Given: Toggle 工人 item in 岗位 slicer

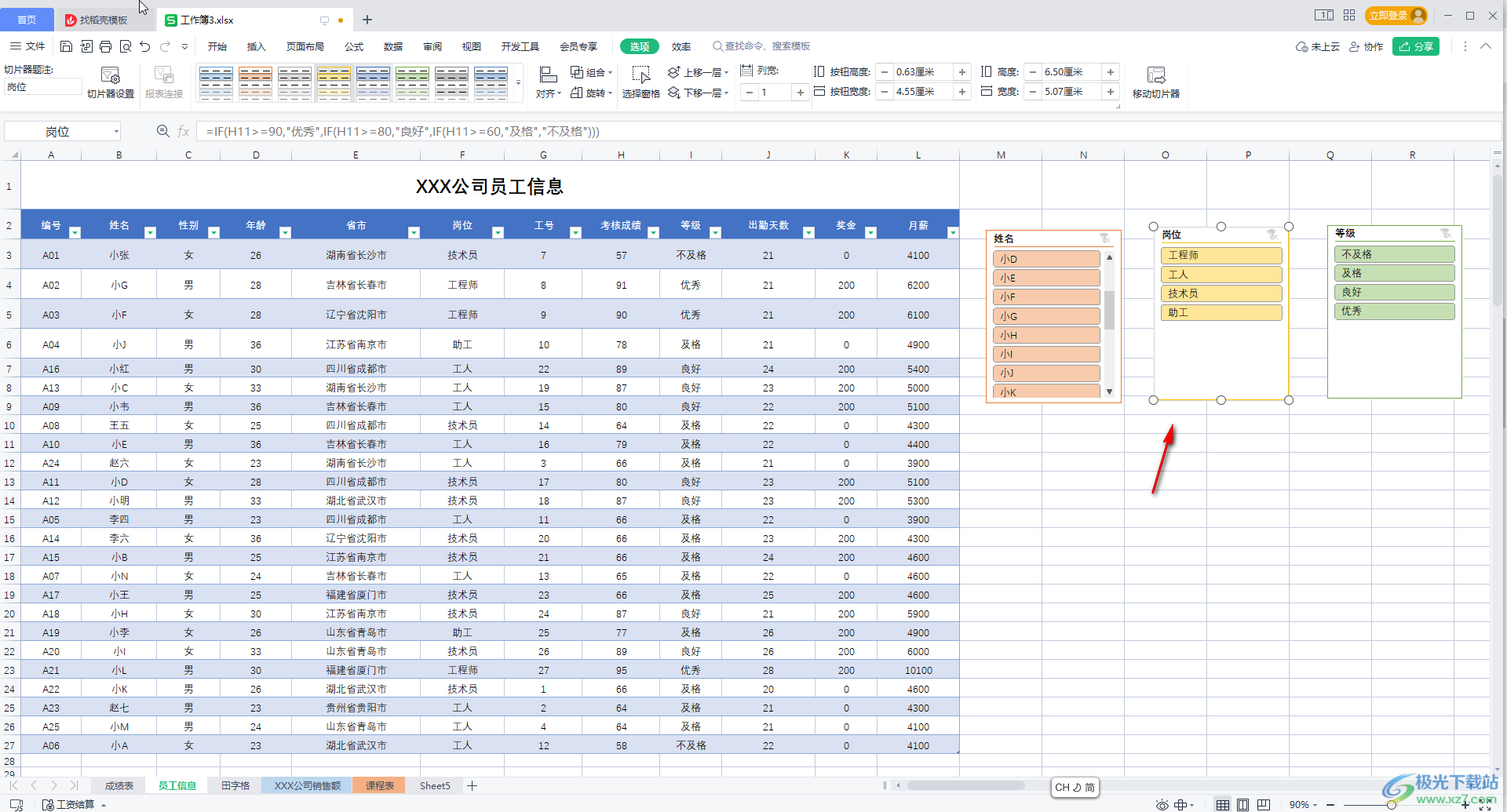Looking at the screenshot, I should tap(1221, 275).
